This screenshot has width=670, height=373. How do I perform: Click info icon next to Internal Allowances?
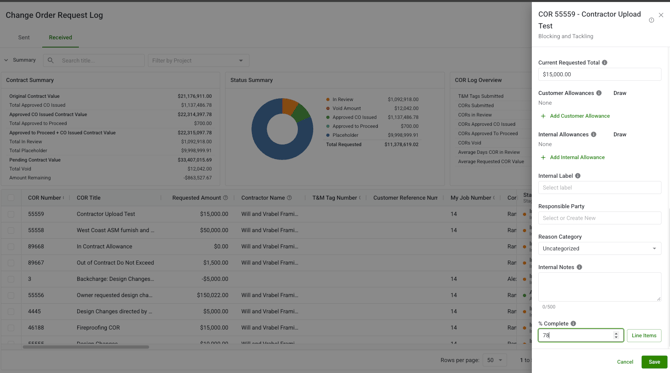click(x=594, y=134)
